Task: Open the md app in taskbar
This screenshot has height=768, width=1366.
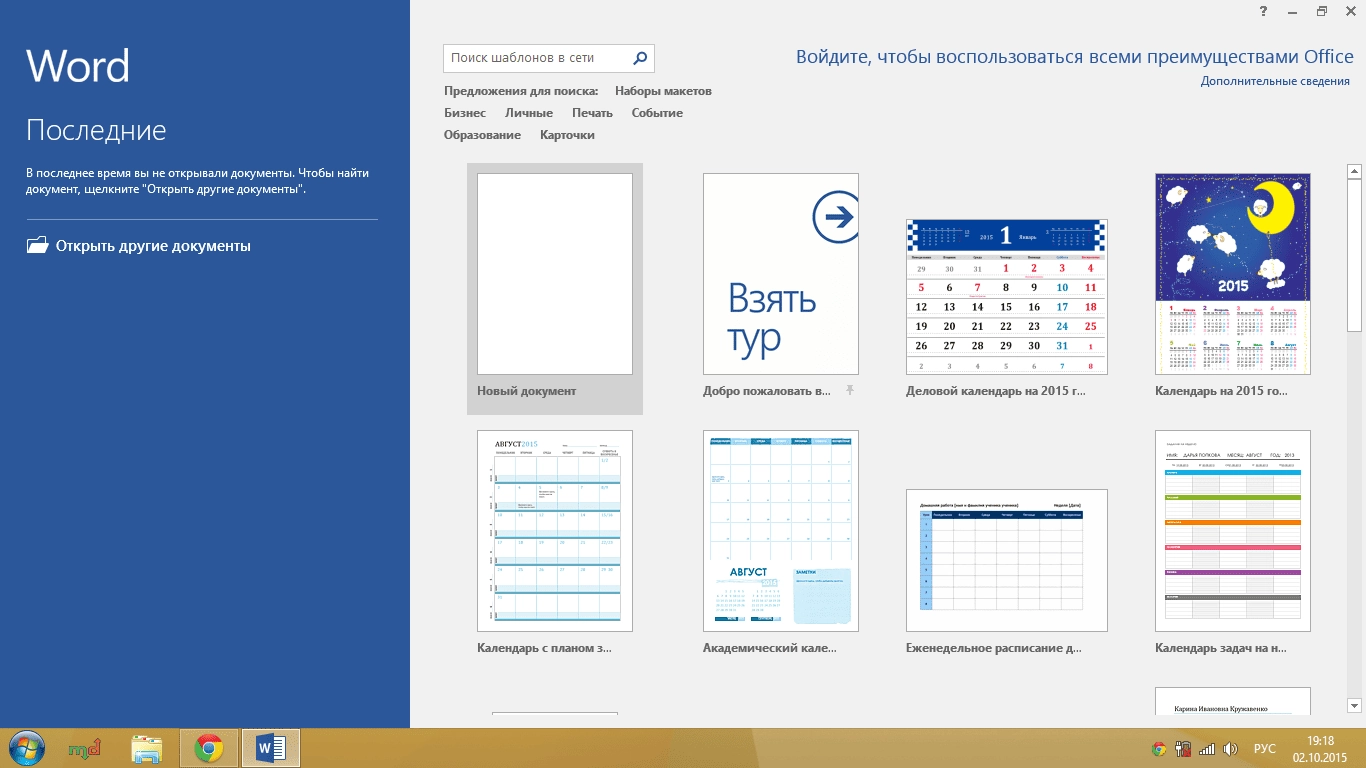Action: (x=85, y=748)
